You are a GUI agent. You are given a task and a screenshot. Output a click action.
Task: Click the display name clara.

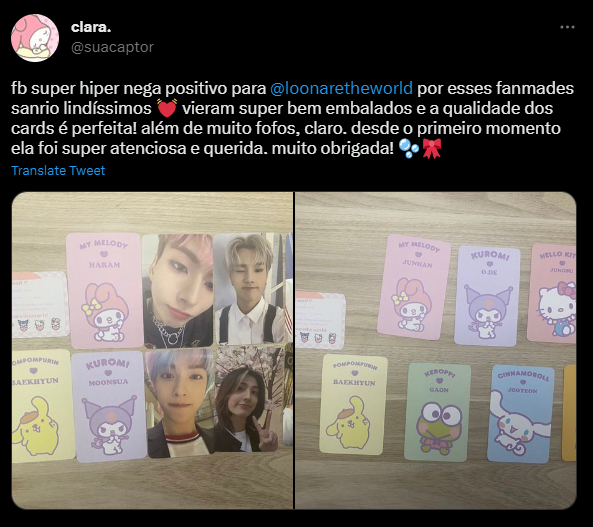click(x=91, y=27)
